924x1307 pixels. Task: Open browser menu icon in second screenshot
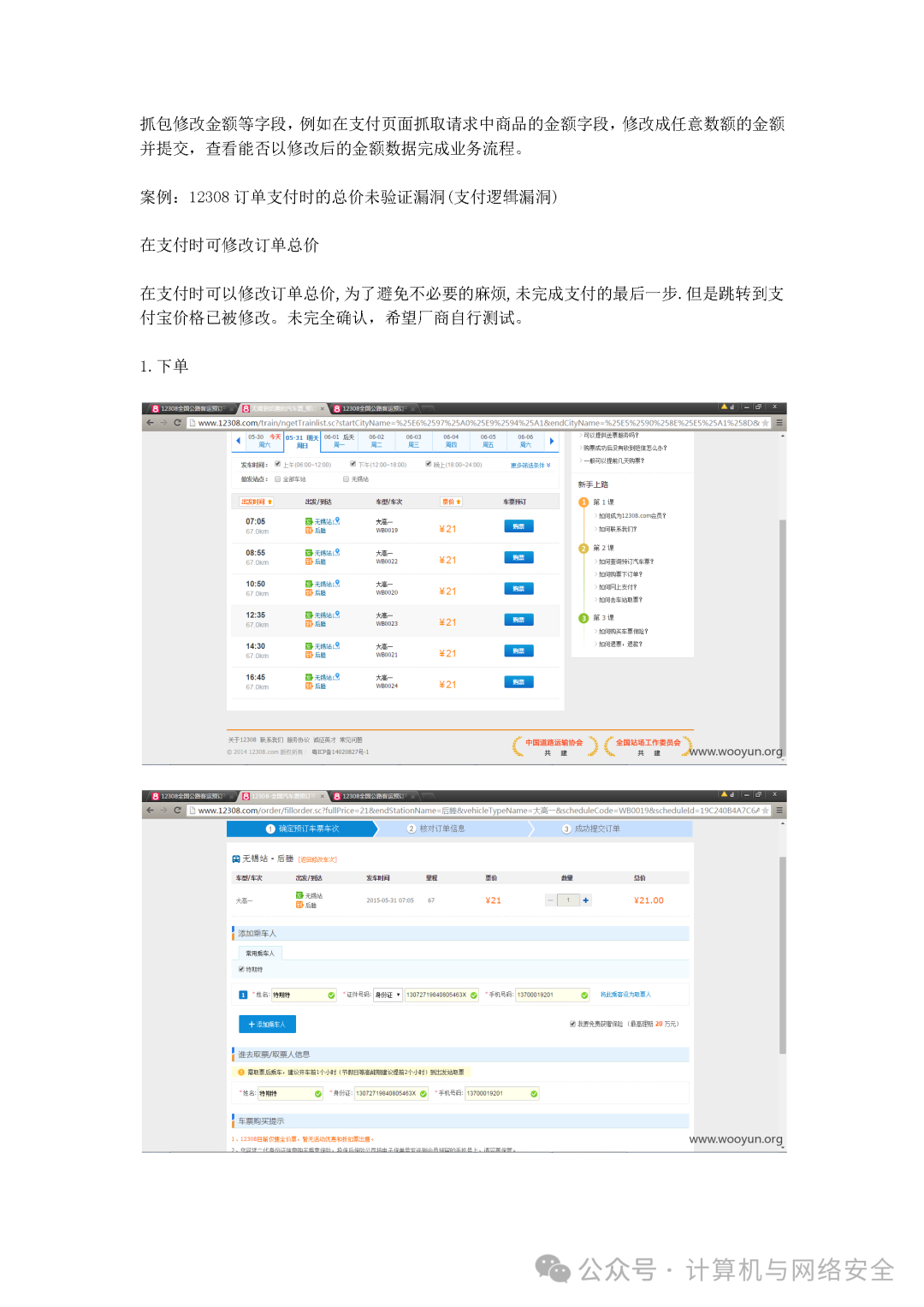pos(779,811)
